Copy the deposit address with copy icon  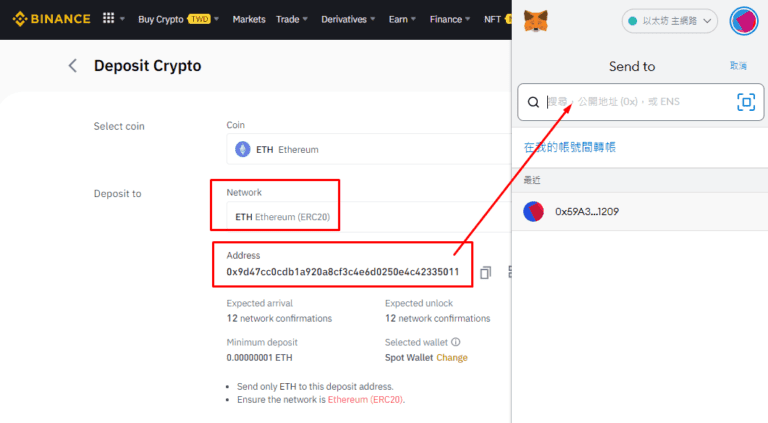click(485, 273)
